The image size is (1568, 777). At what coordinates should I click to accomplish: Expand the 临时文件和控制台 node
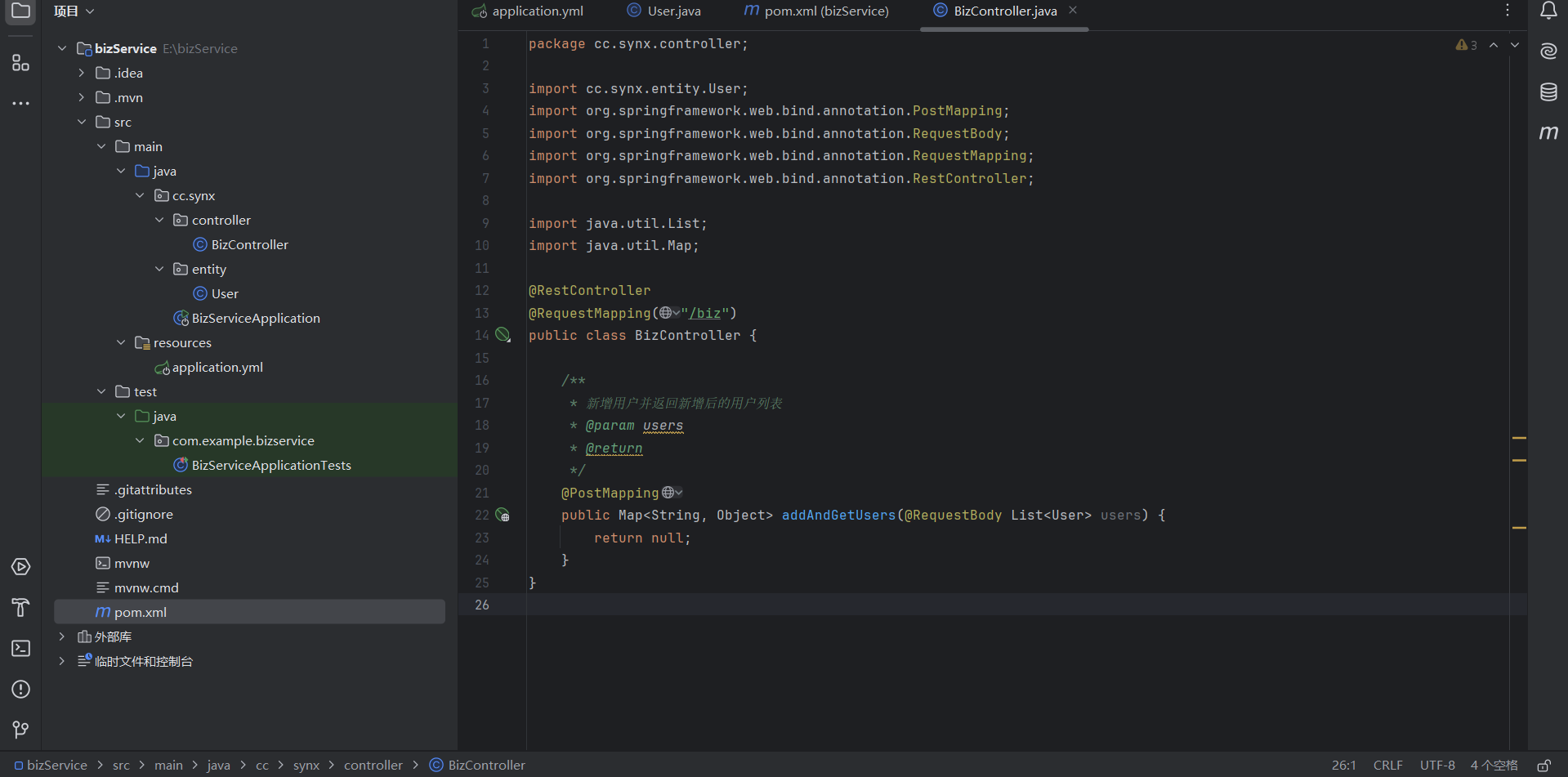tap(62, 661)
